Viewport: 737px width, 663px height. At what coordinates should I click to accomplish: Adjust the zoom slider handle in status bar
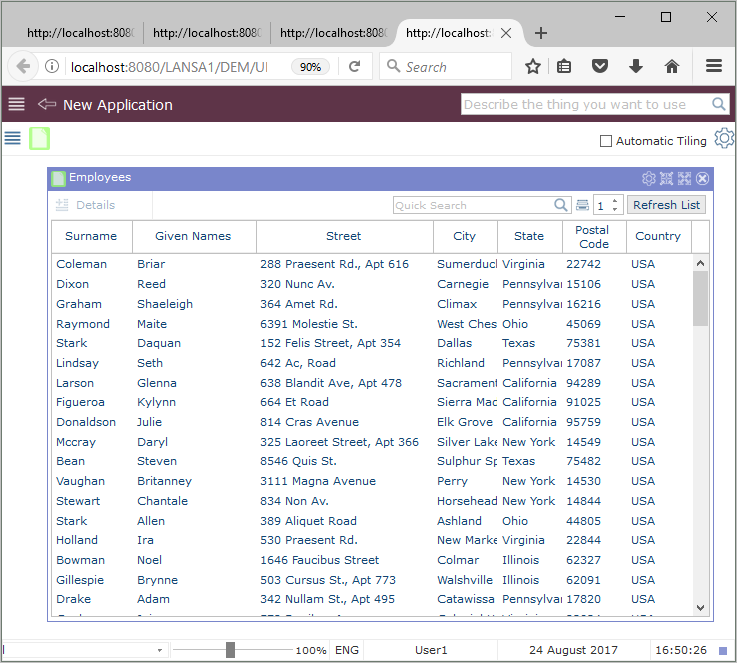pyautogui.click(x=230, y=650)
